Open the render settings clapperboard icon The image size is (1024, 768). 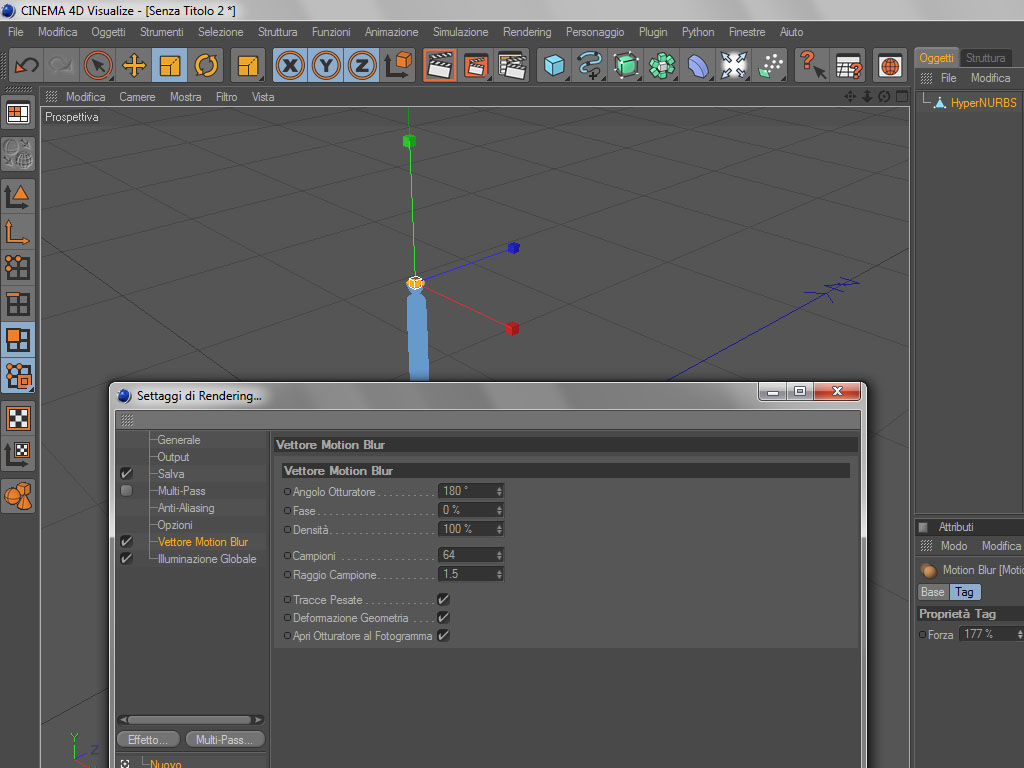click(x=512, y=65)
